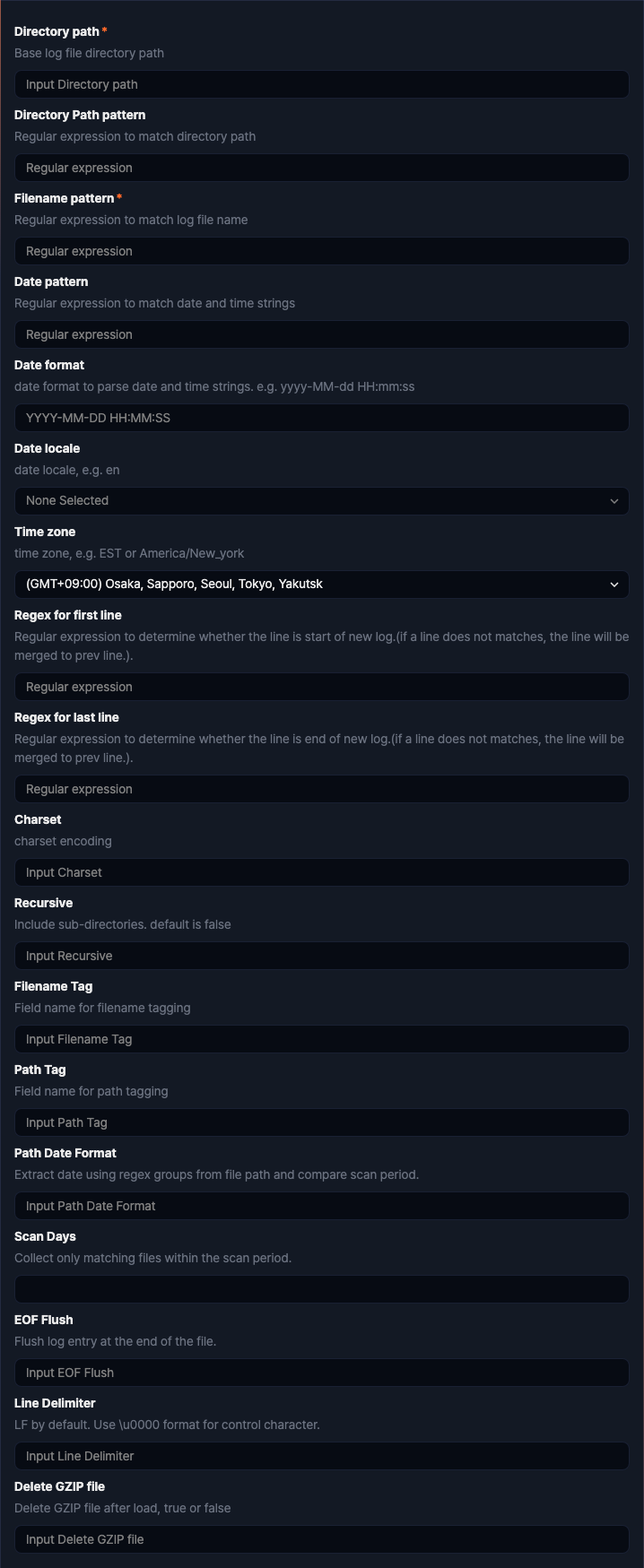Open the Time zone dropdown
This screenshot has width=644, height=1568.
pyautogui.click(x=321, y=584)
